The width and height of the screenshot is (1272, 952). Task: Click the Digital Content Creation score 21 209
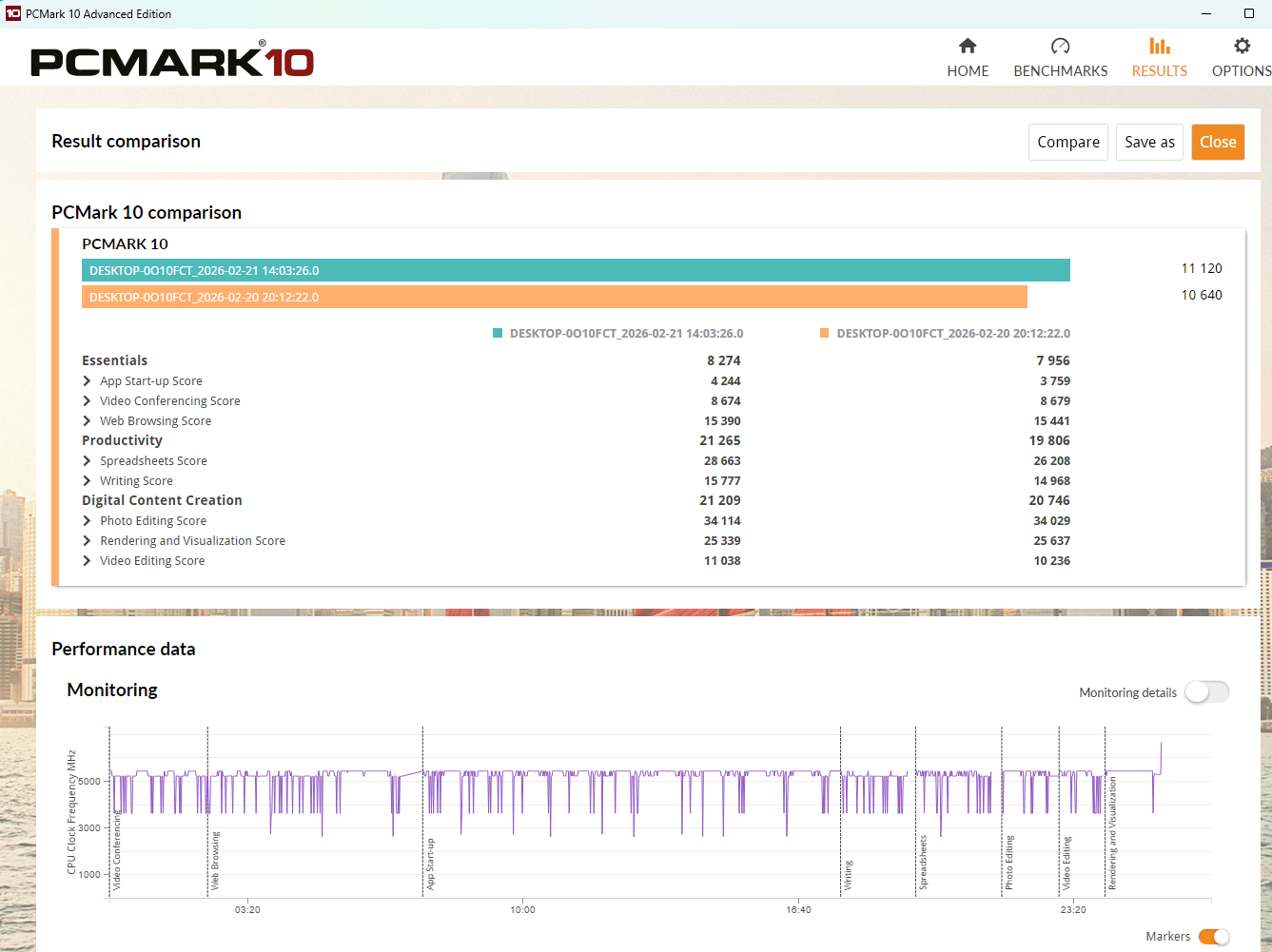coord(720,500)
